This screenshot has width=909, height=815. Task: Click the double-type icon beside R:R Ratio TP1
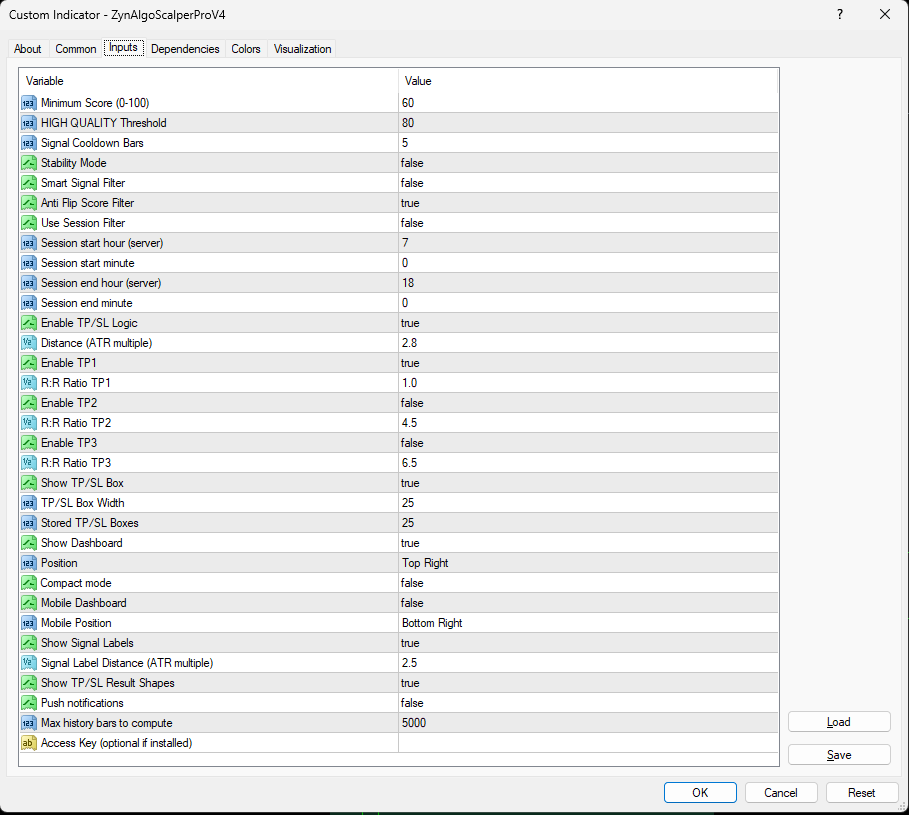point(28,383)
